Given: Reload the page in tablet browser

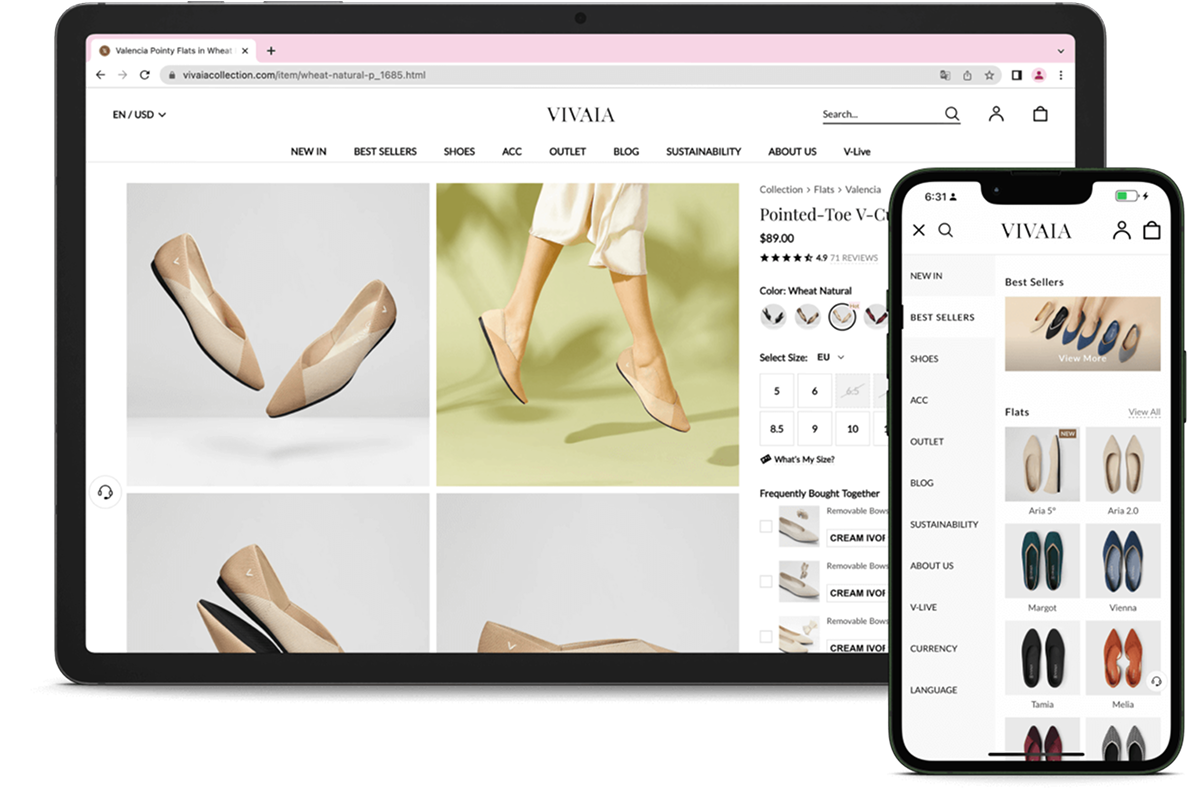Looking at the screenshot, I should pyautogui.click(x=145, y=75).
